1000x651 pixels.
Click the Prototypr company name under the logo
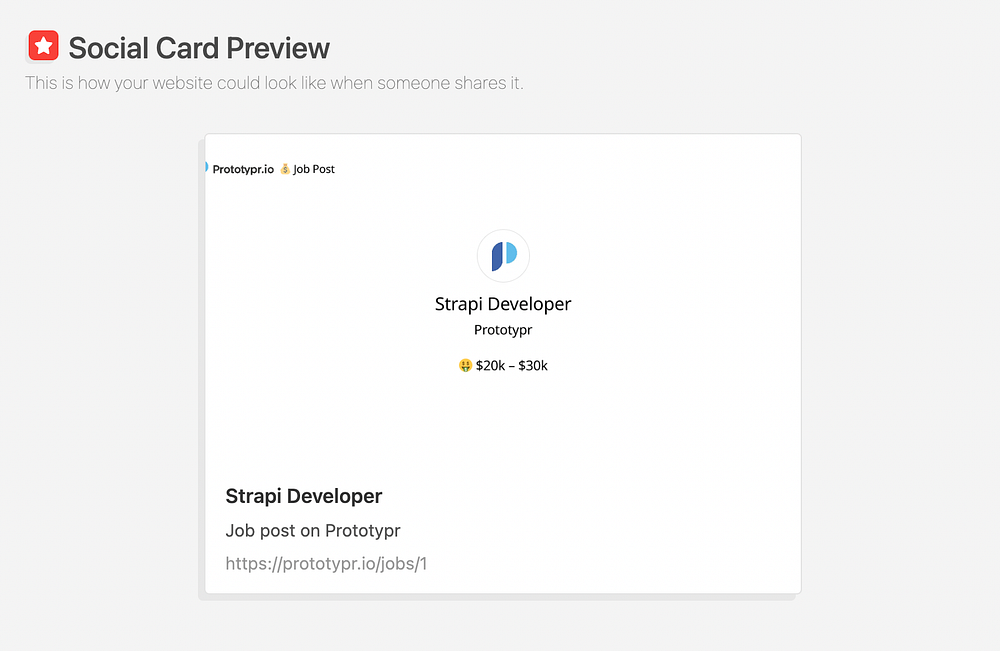click(503, 330)
